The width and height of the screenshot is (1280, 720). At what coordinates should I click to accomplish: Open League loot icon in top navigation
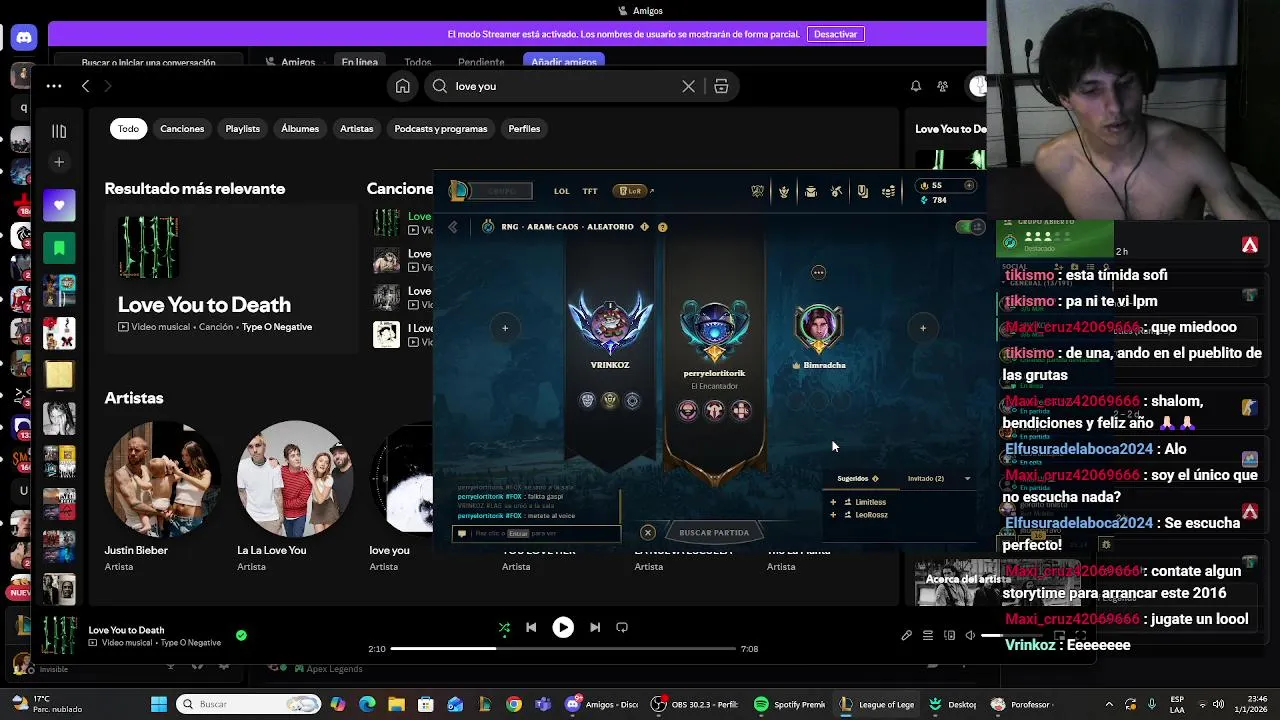[x=836, y=191]
